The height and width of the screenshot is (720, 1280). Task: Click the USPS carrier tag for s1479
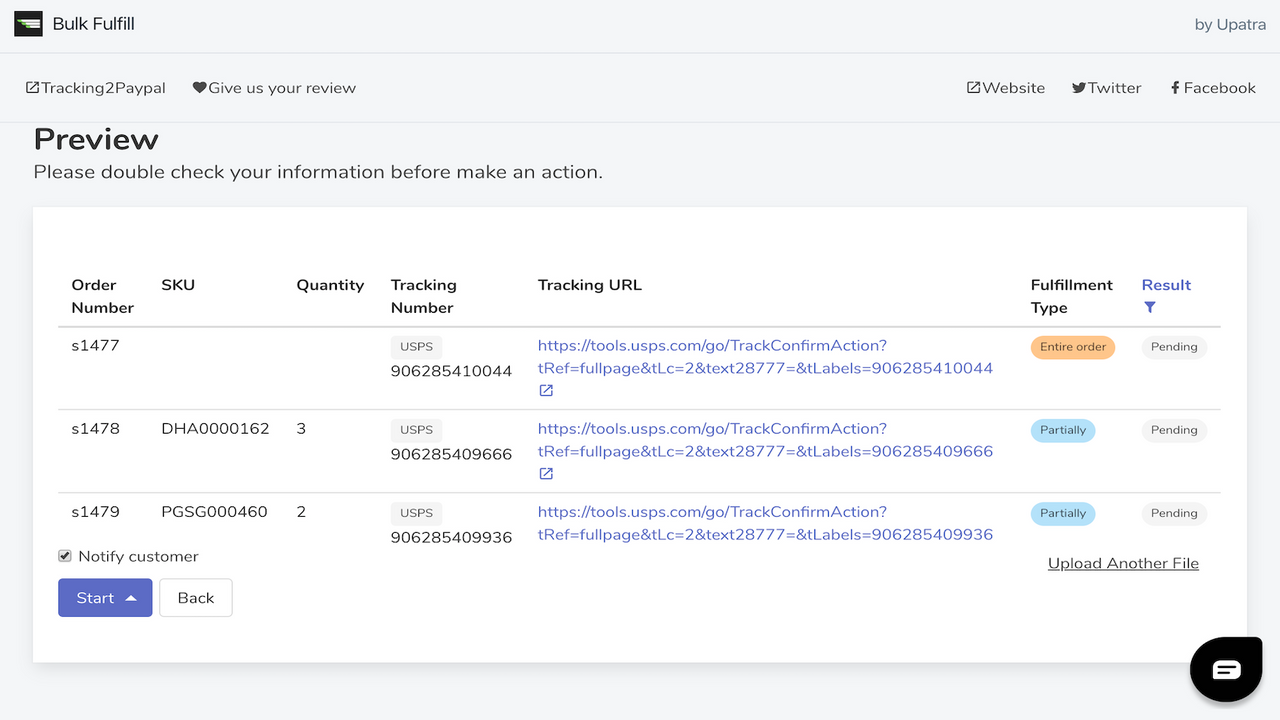(x=416, y=513)
